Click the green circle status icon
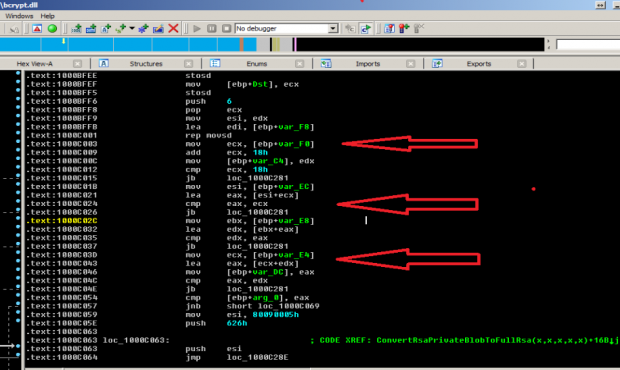The width and height of the screenshot is (620, 370). click(52, 28)
